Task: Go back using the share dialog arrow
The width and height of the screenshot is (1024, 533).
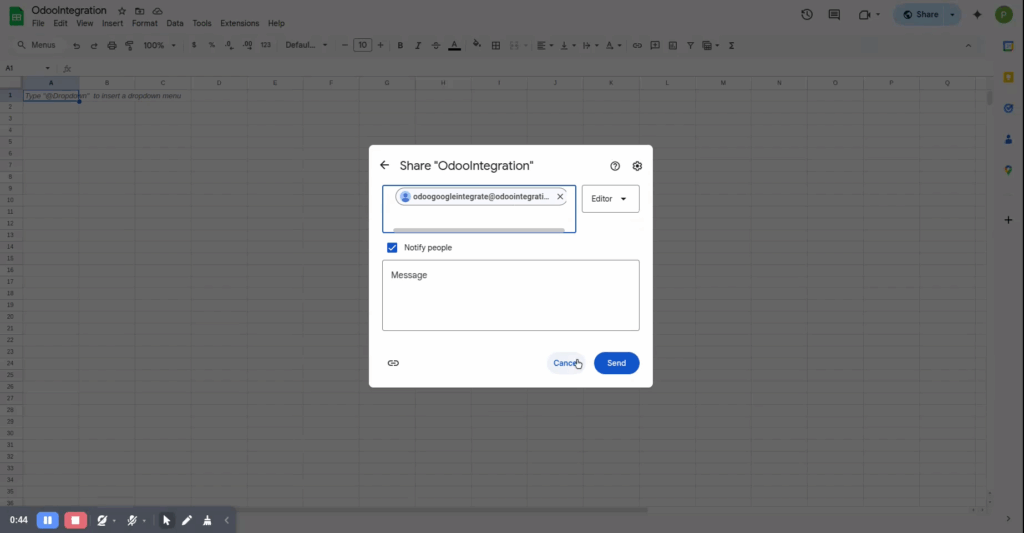Action: [x=385, y=165]
